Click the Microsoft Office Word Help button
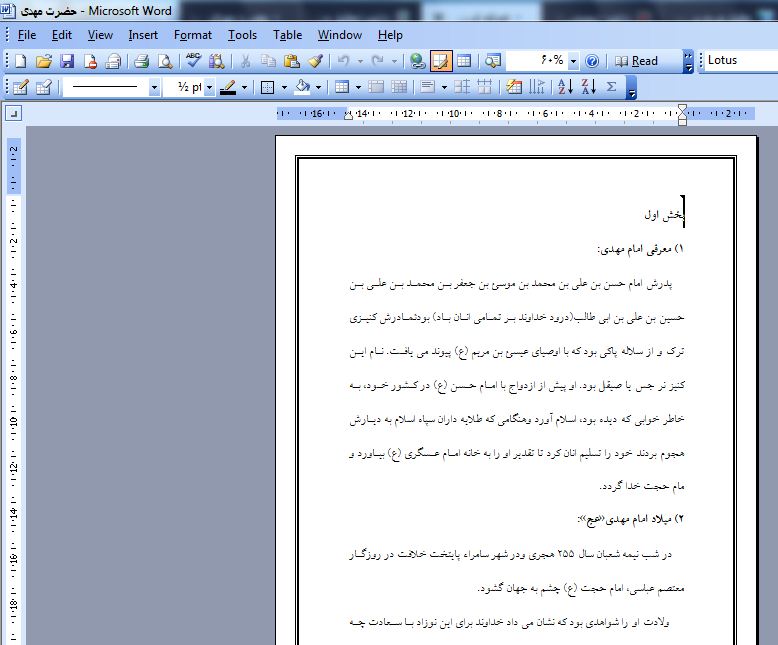Image resolution: width=778 pixels, height=645 pixels. tap(592, 61)
